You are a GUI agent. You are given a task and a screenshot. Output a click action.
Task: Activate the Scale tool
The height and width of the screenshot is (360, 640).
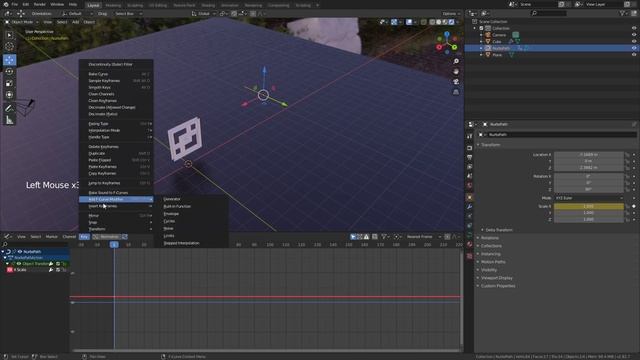(9, 83)
